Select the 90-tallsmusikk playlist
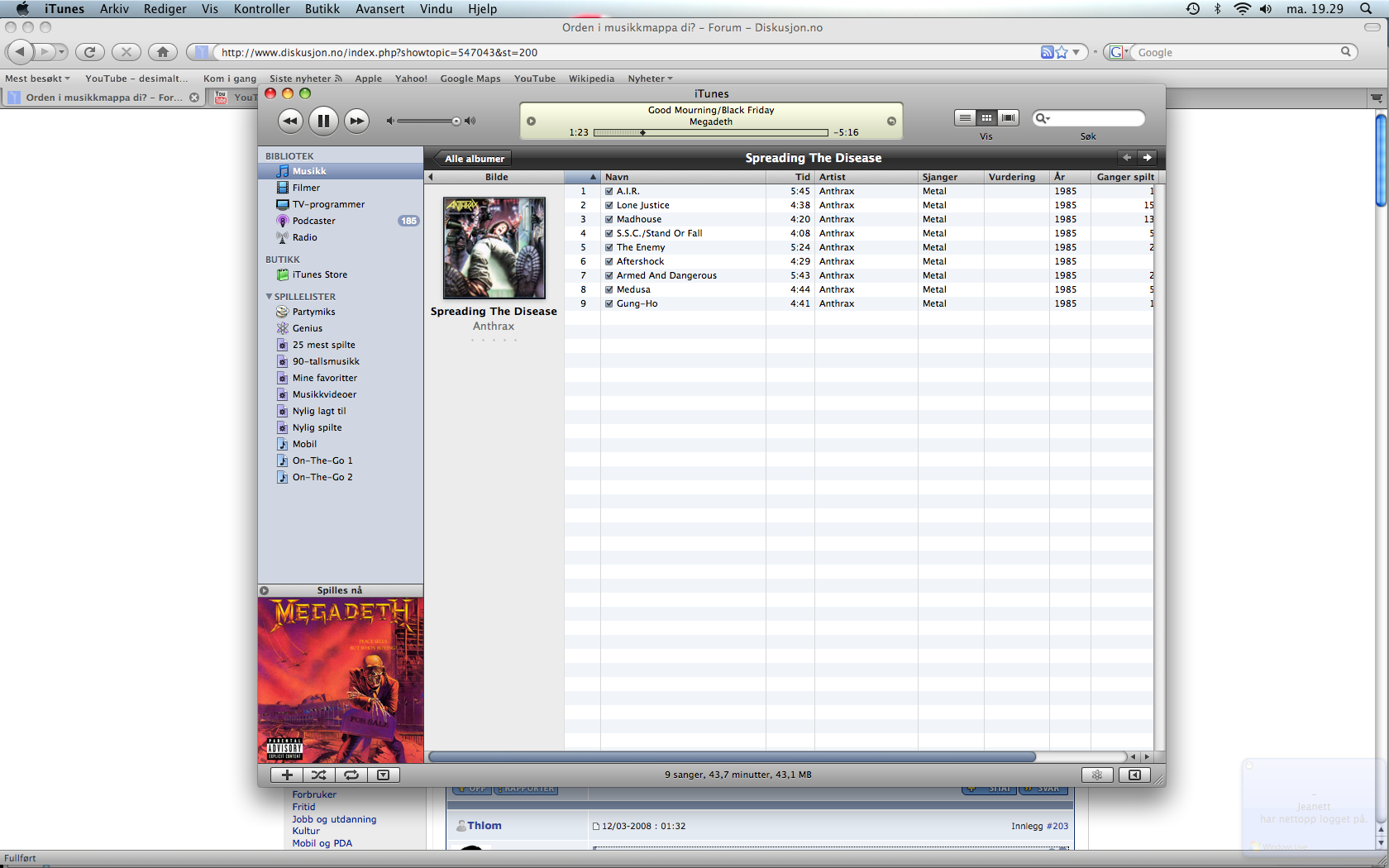 click(341, 361)
